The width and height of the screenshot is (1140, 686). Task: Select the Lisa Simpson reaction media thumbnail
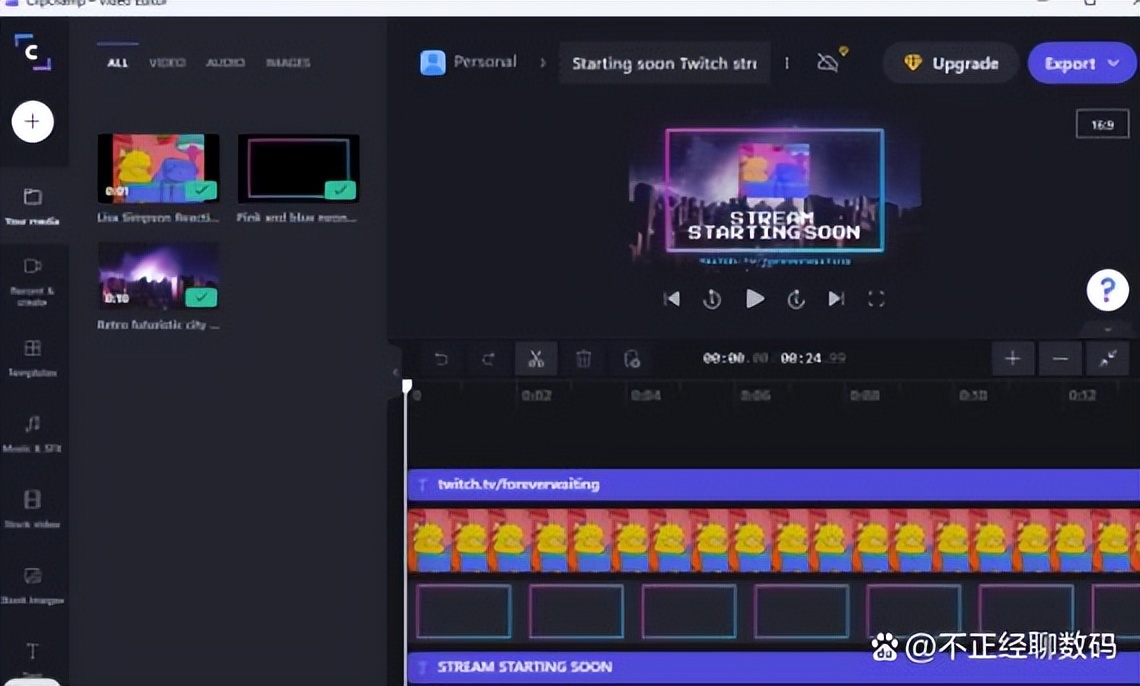(x=158, y=169)
